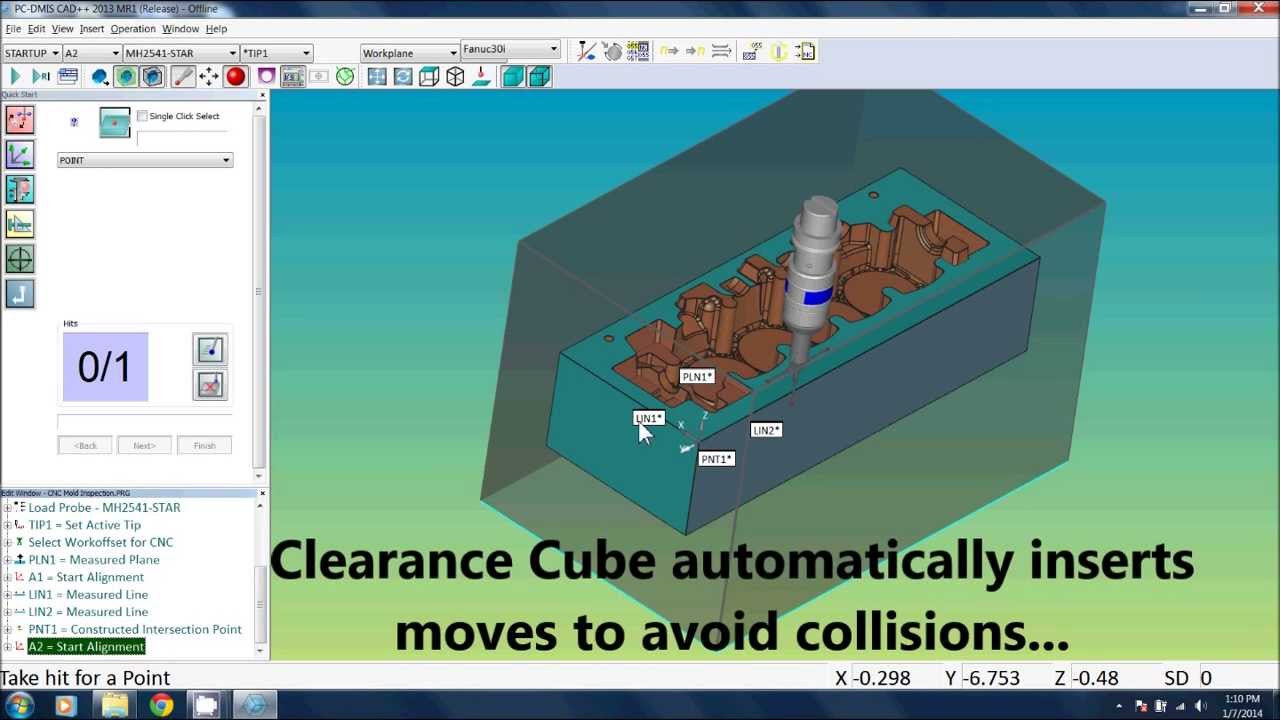Click the Quick Start panel vertical scrollbar
Viewport: 1280px width, 720px height.
(260, 290)
